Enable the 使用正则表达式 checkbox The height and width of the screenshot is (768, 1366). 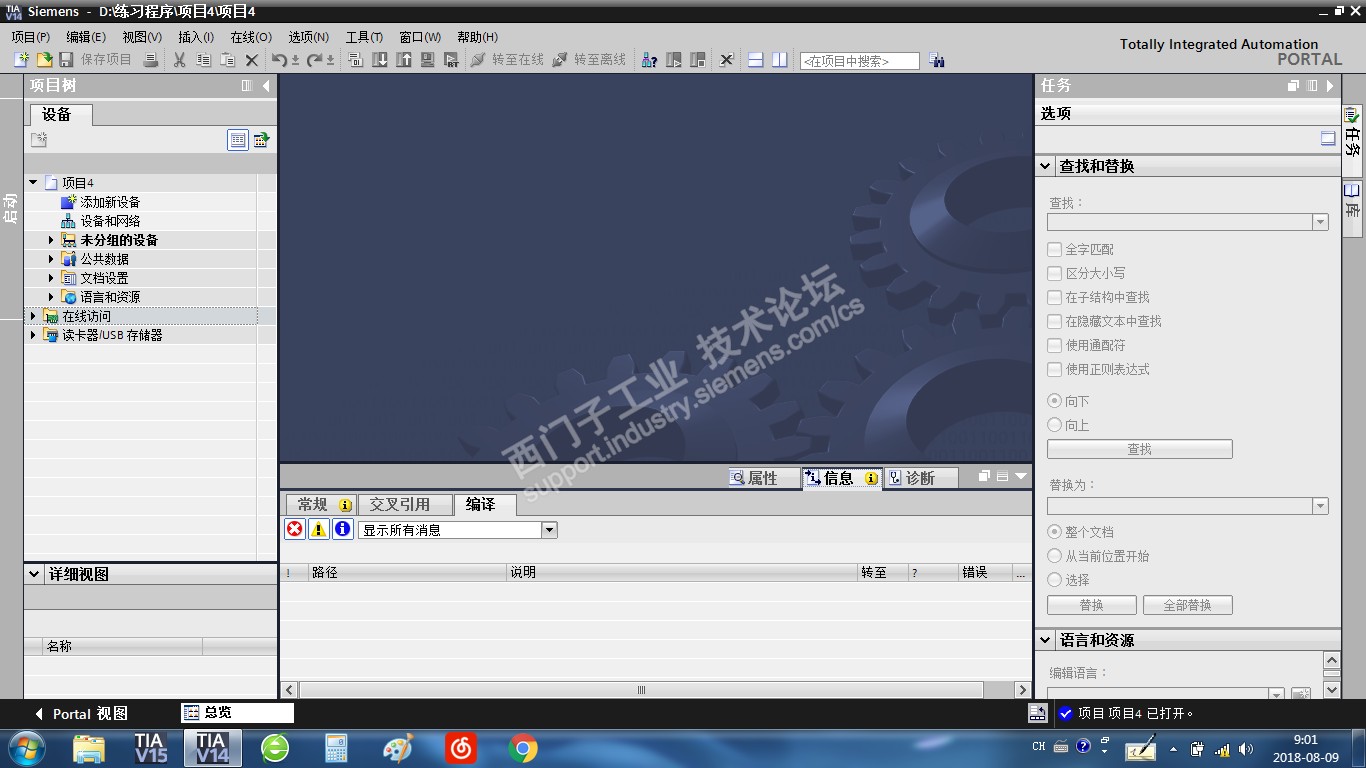(1054, 369)
